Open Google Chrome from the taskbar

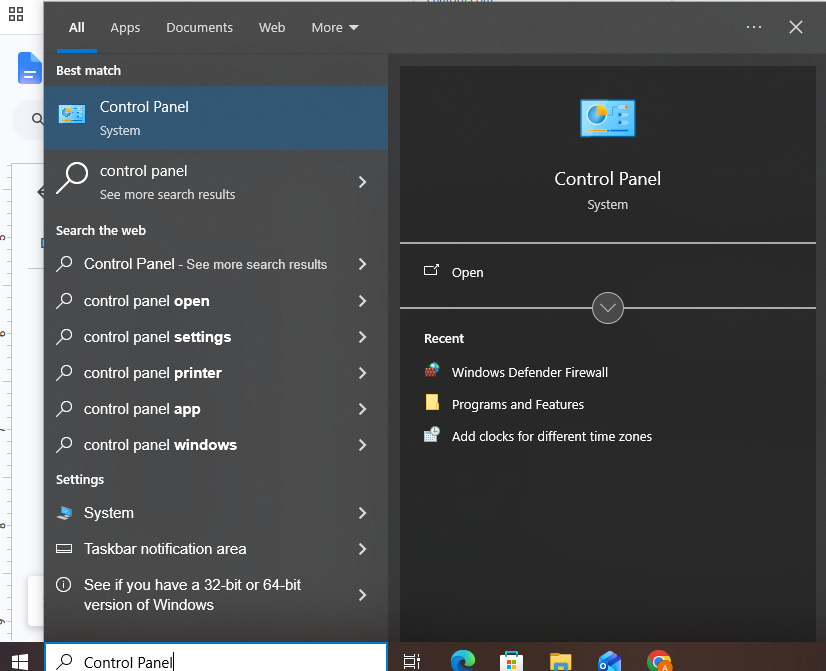click(659, 660)
